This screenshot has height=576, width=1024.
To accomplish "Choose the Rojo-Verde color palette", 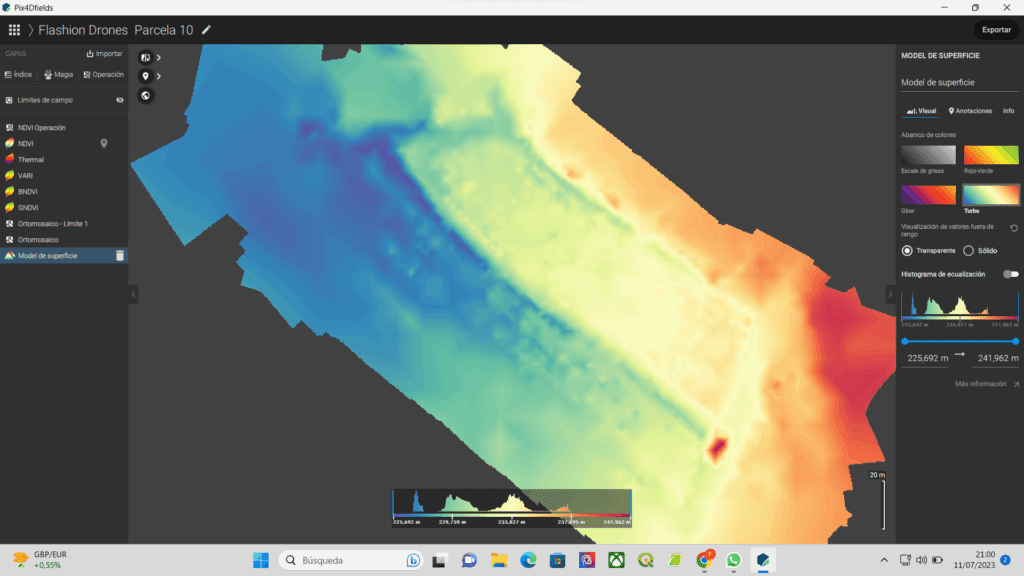I will (991, 155).
